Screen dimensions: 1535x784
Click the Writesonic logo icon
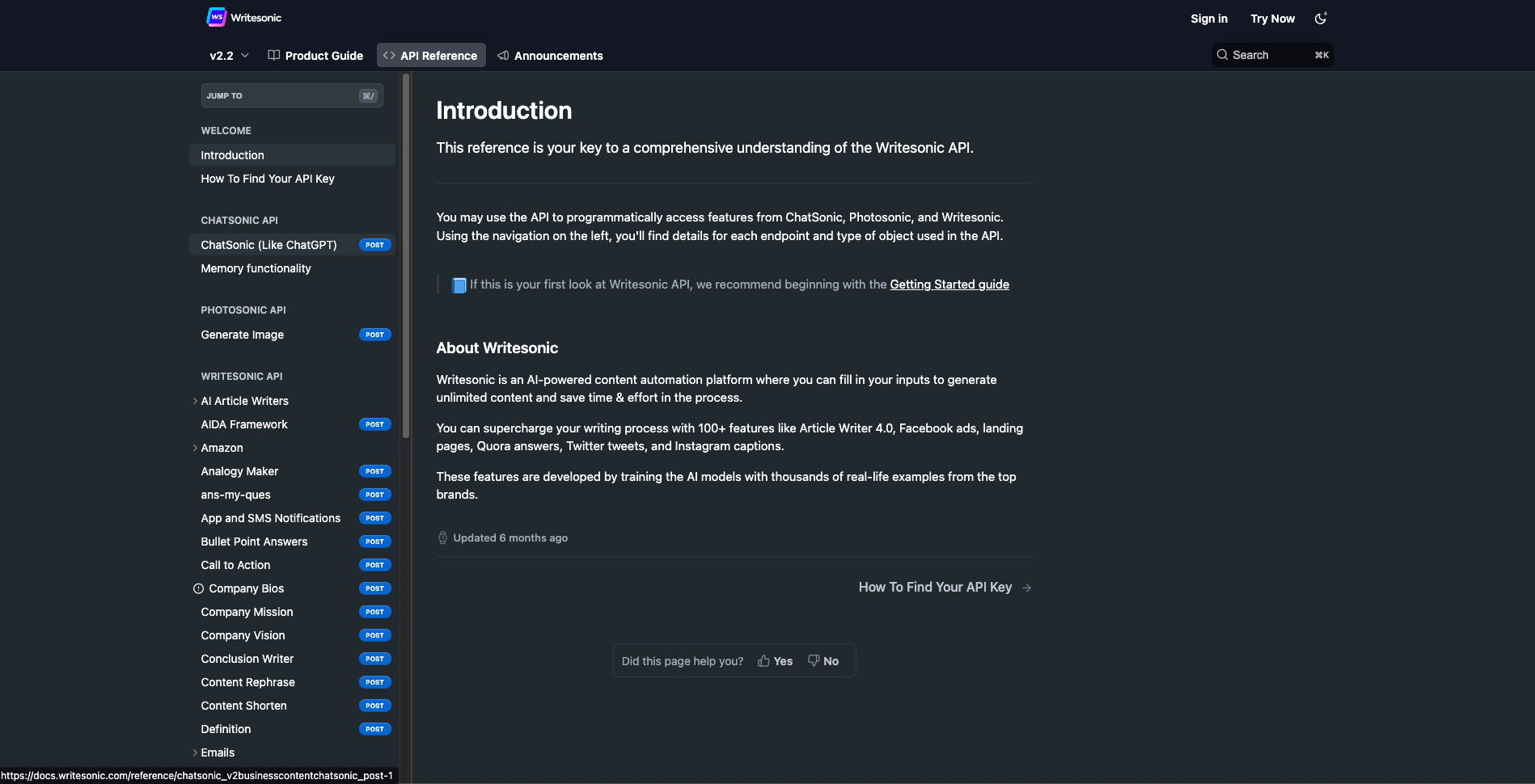pyautogui.click(x=217, y=17)
